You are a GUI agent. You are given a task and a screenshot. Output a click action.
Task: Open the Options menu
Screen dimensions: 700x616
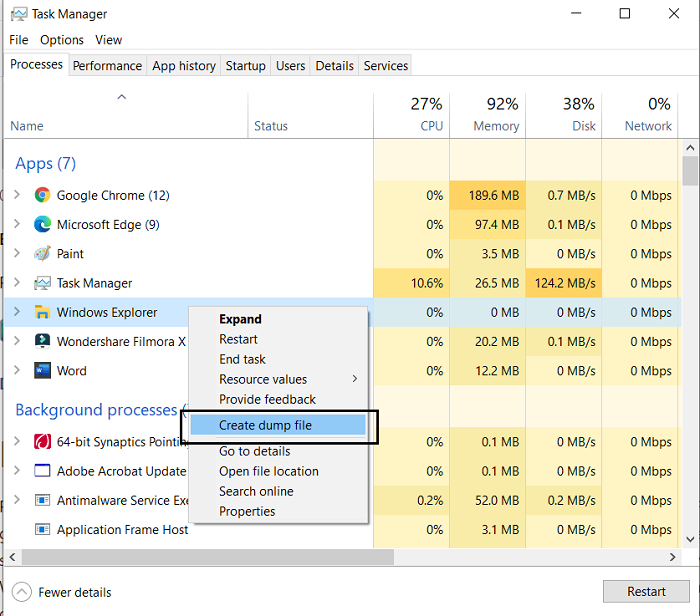[62, 40]
